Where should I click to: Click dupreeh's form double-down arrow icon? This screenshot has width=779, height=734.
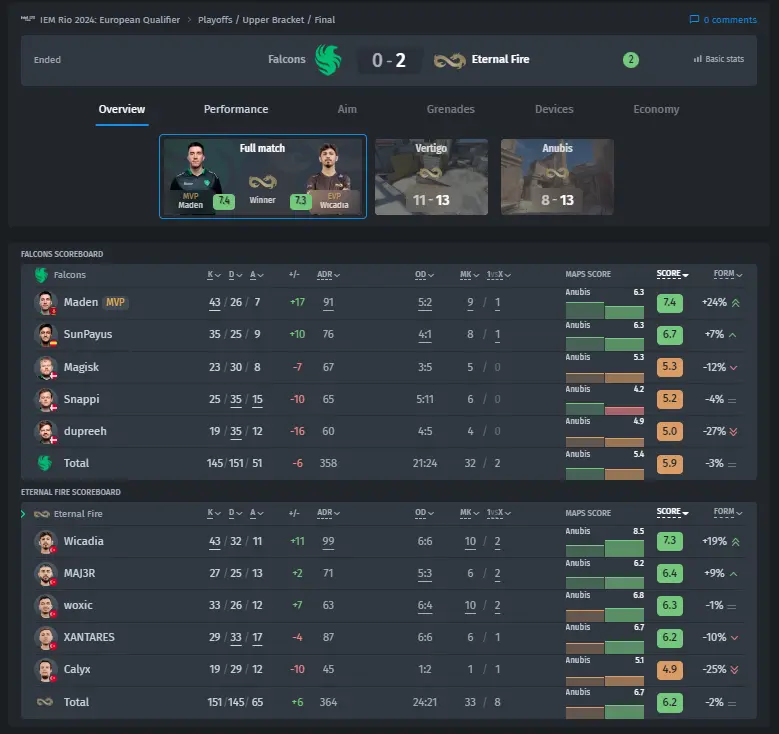click(x=733, y=432)
